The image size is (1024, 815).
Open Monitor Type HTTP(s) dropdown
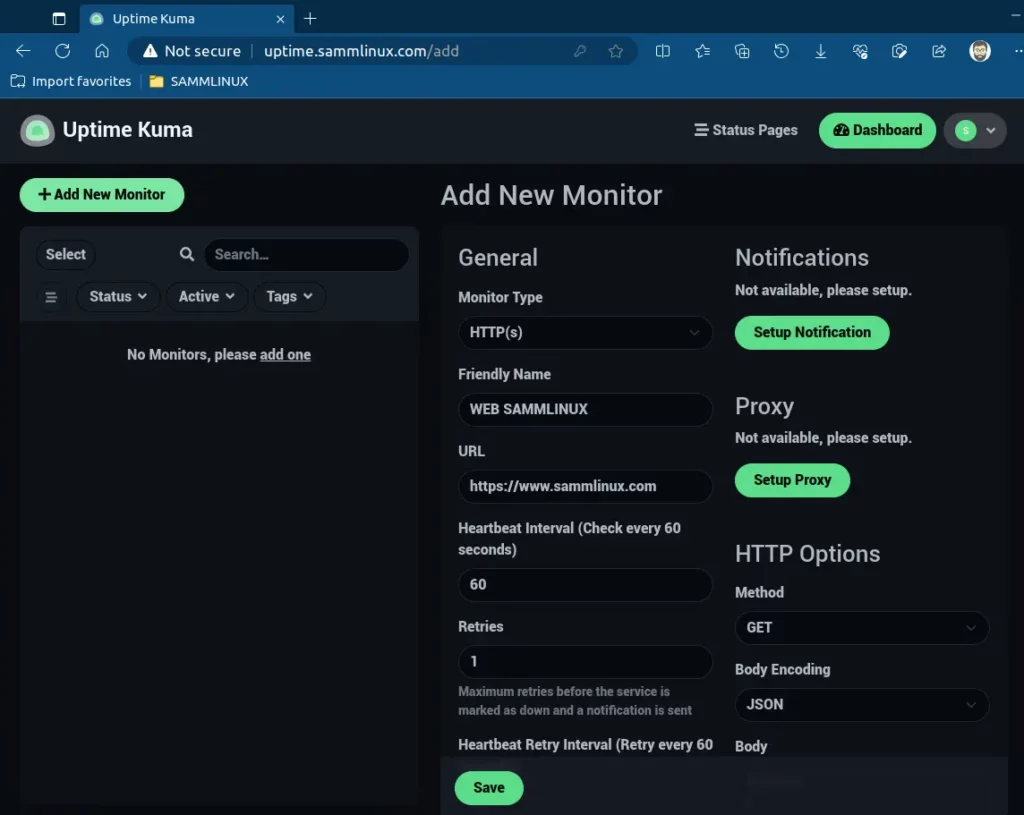coord(585,332)
